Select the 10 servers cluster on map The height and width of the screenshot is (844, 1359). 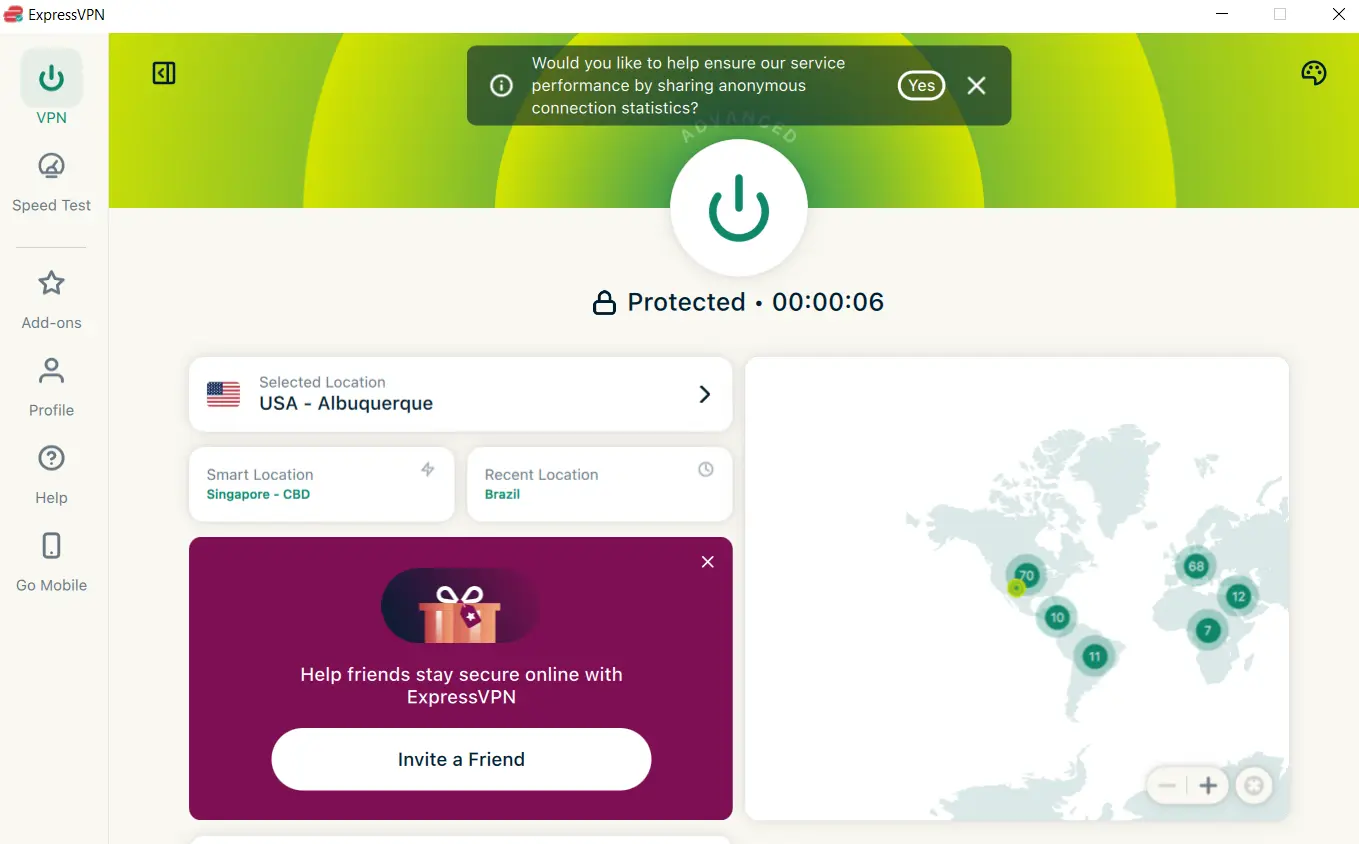[1057, 617]
